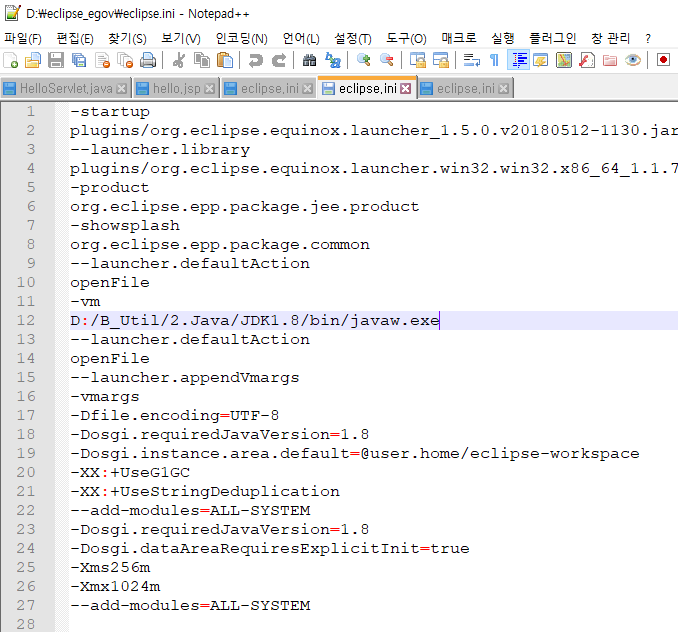Open the 찾기(S) menu
Image resolution: width=678 pixels, height=632 pixels.
[x=127, y=38]
